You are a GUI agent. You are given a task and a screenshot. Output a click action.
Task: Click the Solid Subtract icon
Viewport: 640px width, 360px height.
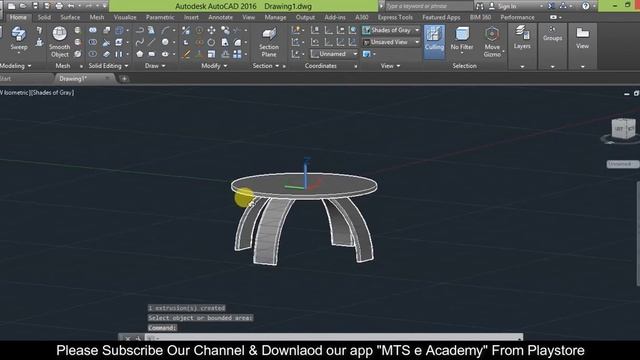pos(93,42)
